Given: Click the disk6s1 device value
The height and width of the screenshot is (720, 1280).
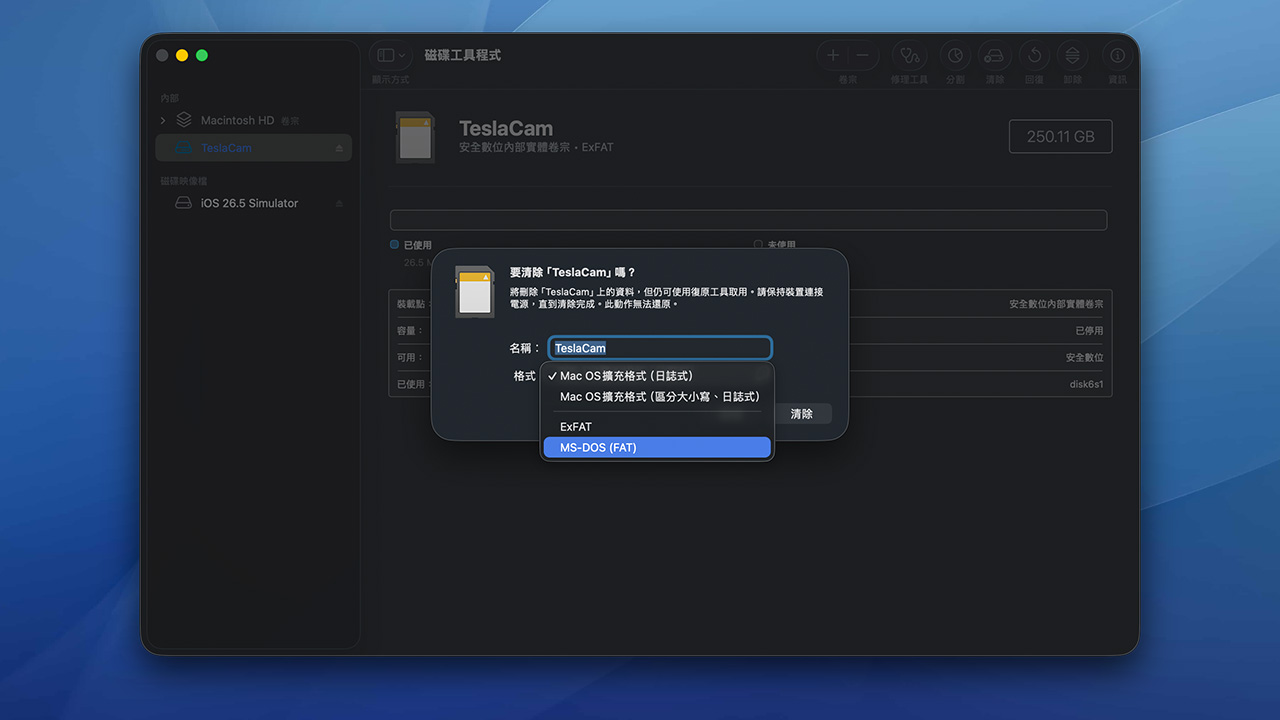Looking at the screenshot, I should pos(1086,384).
